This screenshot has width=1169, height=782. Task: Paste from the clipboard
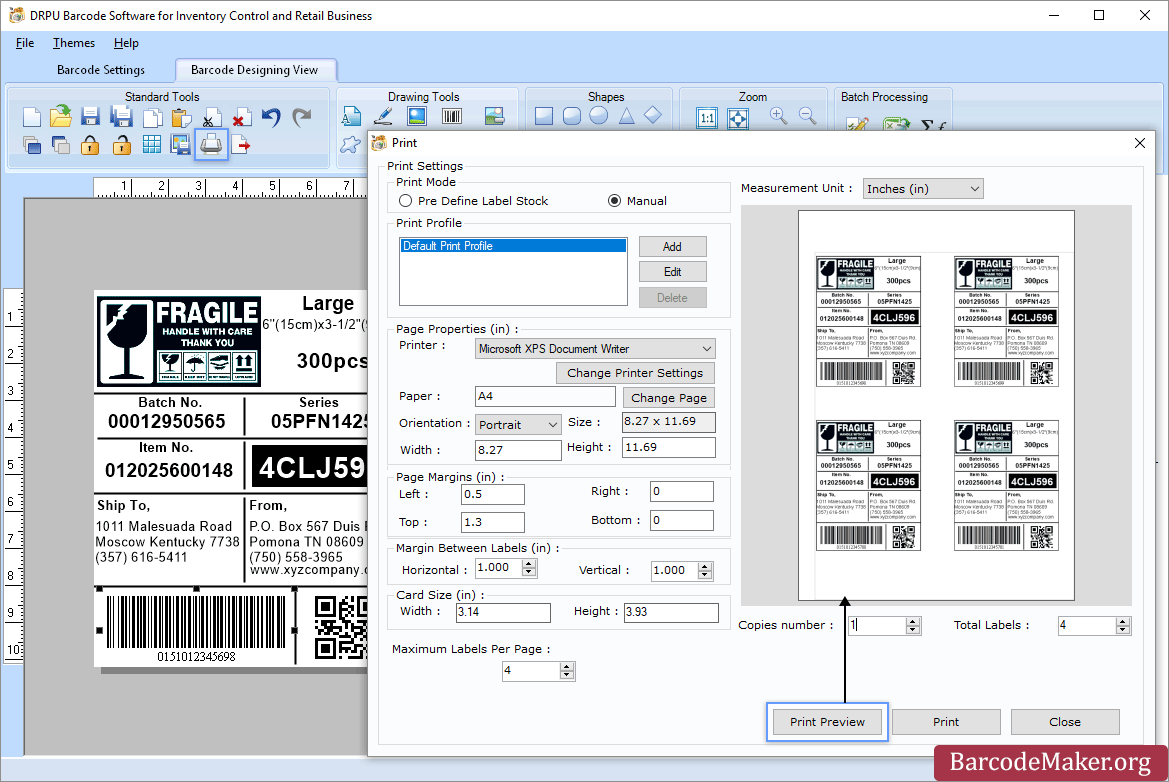coord(180,118)
